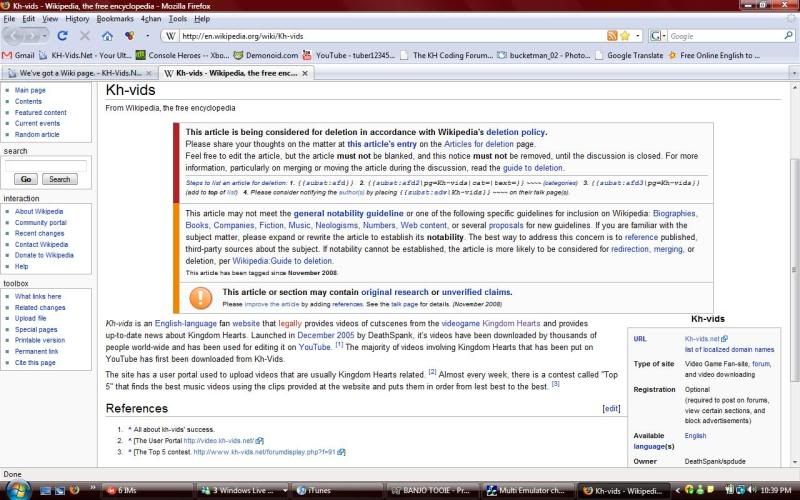Open the Recent changes sidebar link
The height and width of the screenshot is (500, 800).
39,234
